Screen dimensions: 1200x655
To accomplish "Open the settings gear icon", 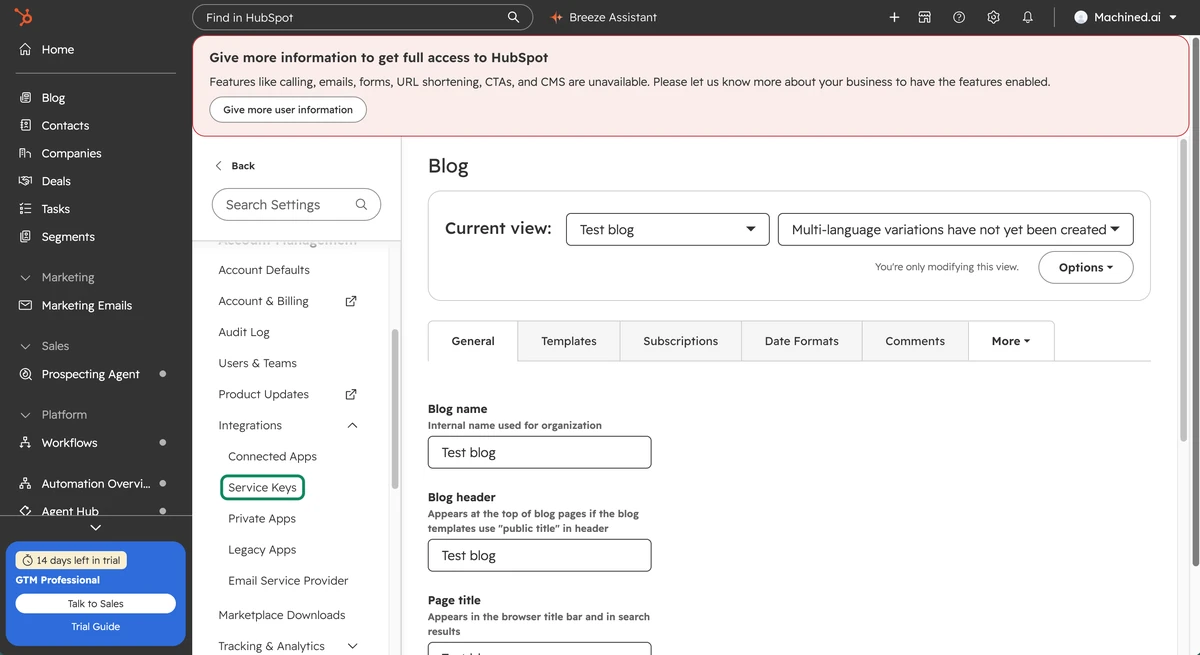I will point(993,17).
